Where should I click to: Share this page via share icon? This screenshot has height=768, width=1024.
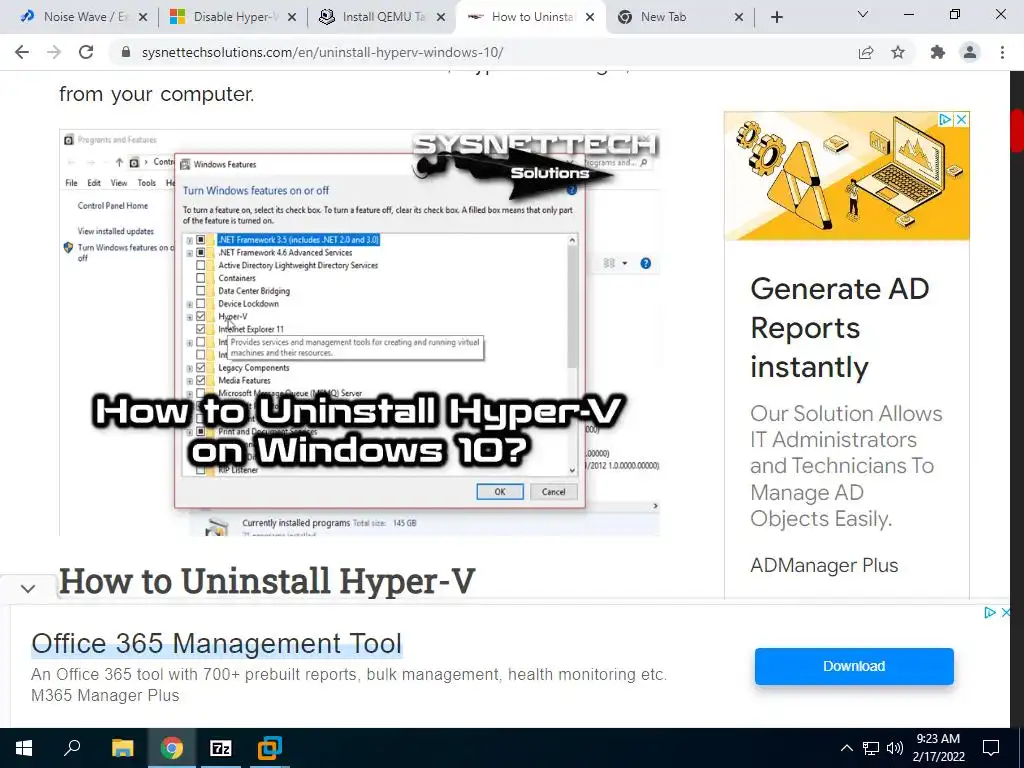[x=866, y=52]
